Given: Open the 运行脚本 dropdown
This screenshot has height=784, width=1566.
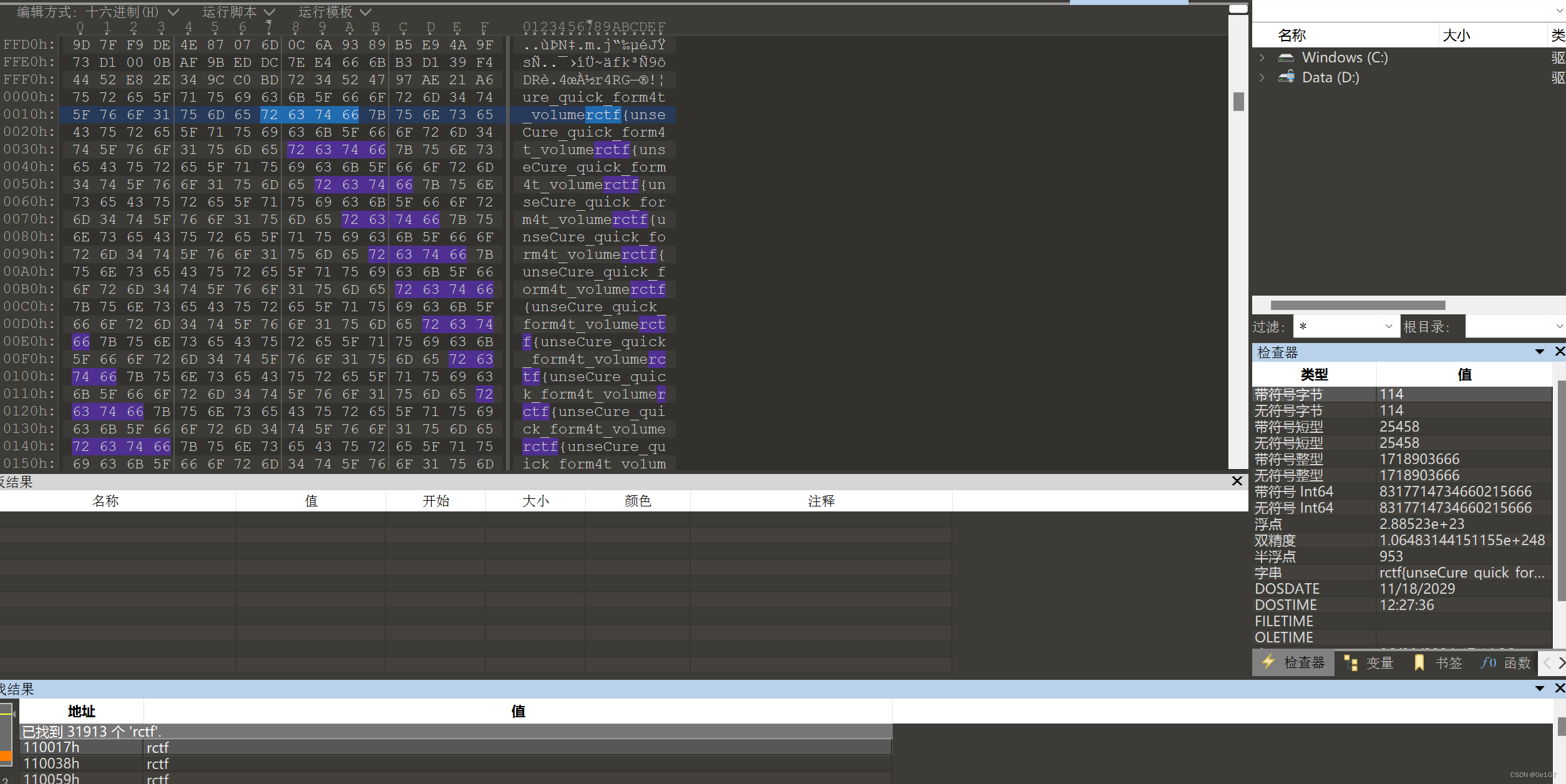Looking at the screenshot, I should click(270, 11).
